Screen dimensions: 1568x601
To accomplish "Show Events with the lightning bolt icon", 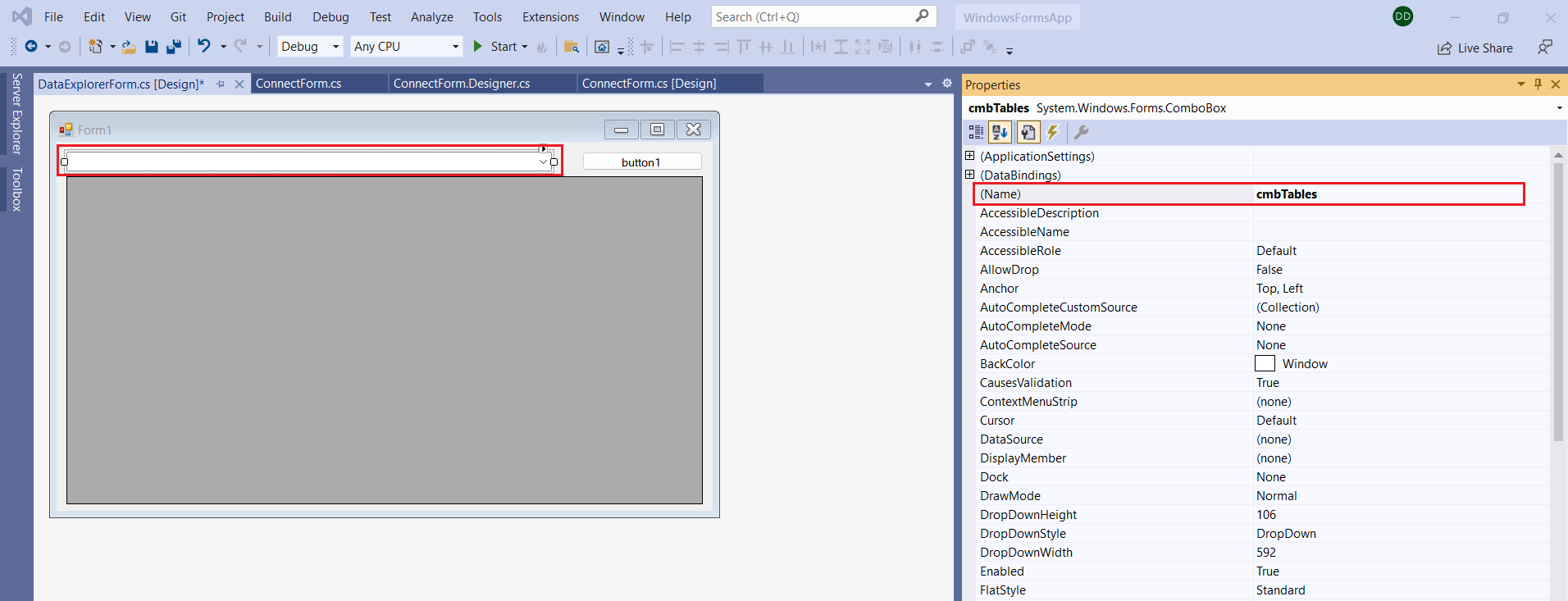I will 1053,132.
